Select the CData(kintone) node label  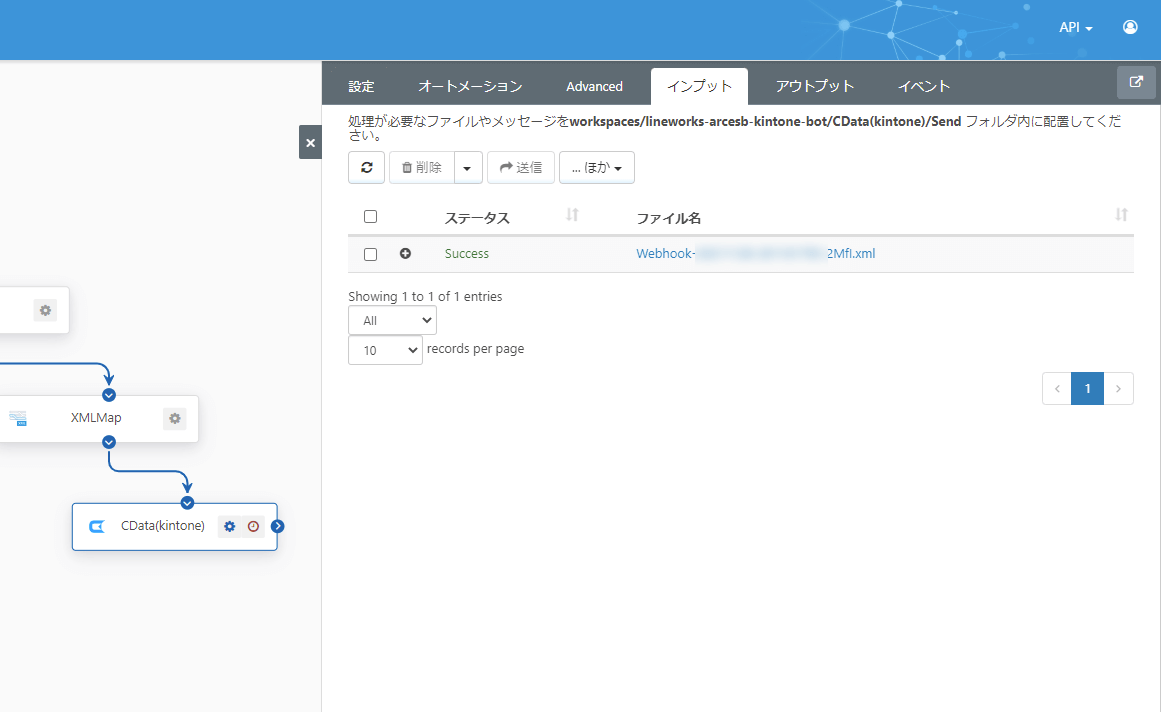click(x=163, y=525)
